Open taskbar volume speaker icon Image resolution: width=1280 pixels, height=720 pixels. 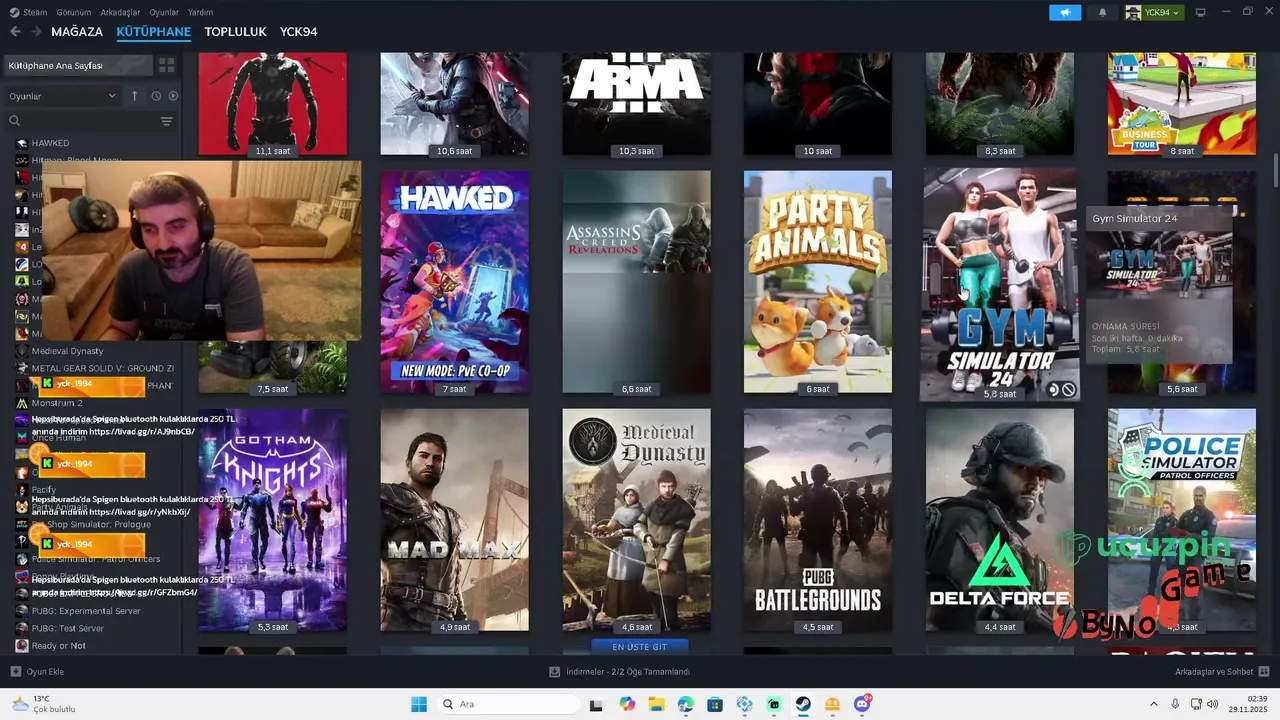click(x=1213, y=704)
